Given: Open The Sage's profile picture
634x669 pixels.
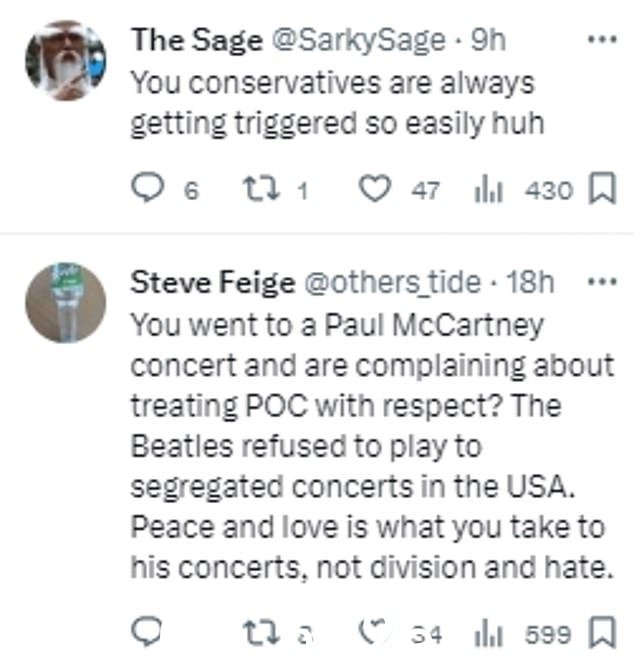Looking at the screenshot, I should [x=66, y=60].
